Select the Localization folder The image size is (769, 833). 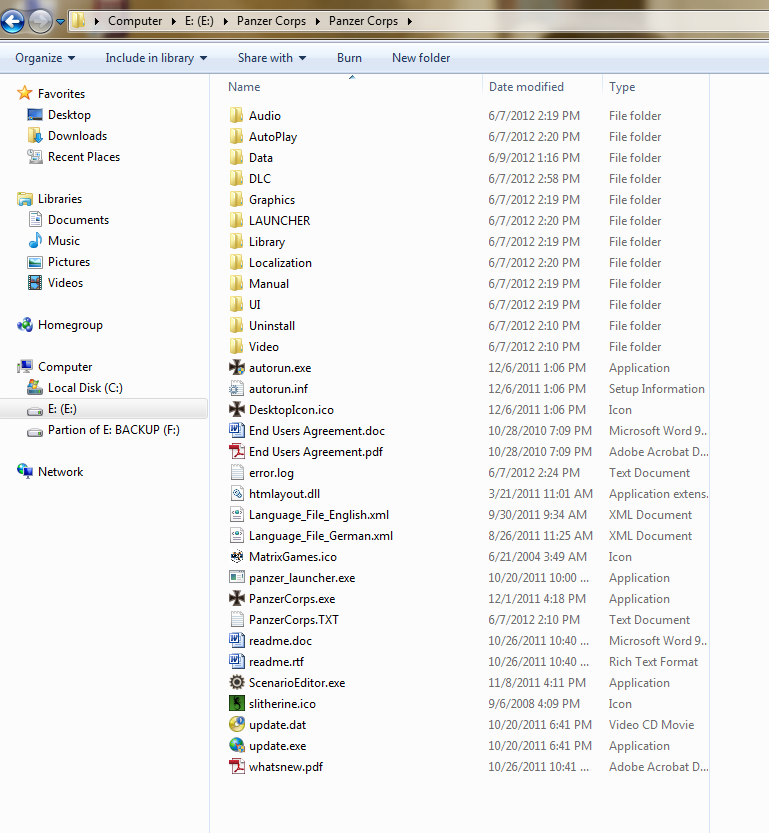coord(280,262)
